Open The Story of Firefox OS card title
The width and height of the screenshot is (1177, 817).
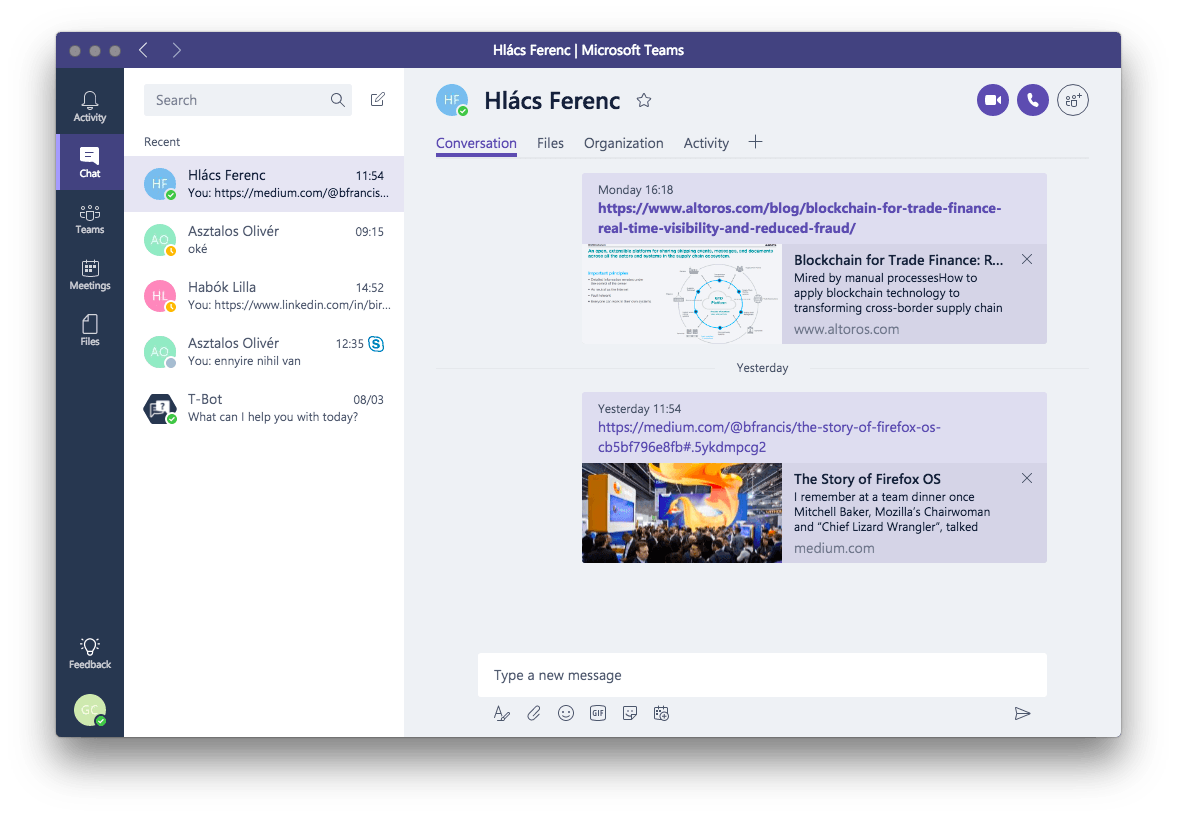[x=867, y=479]
